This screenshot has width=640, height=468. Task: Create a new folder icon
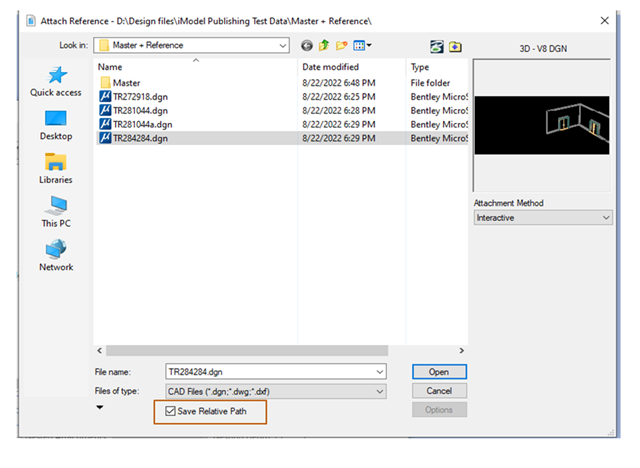(x=341, y=45)
